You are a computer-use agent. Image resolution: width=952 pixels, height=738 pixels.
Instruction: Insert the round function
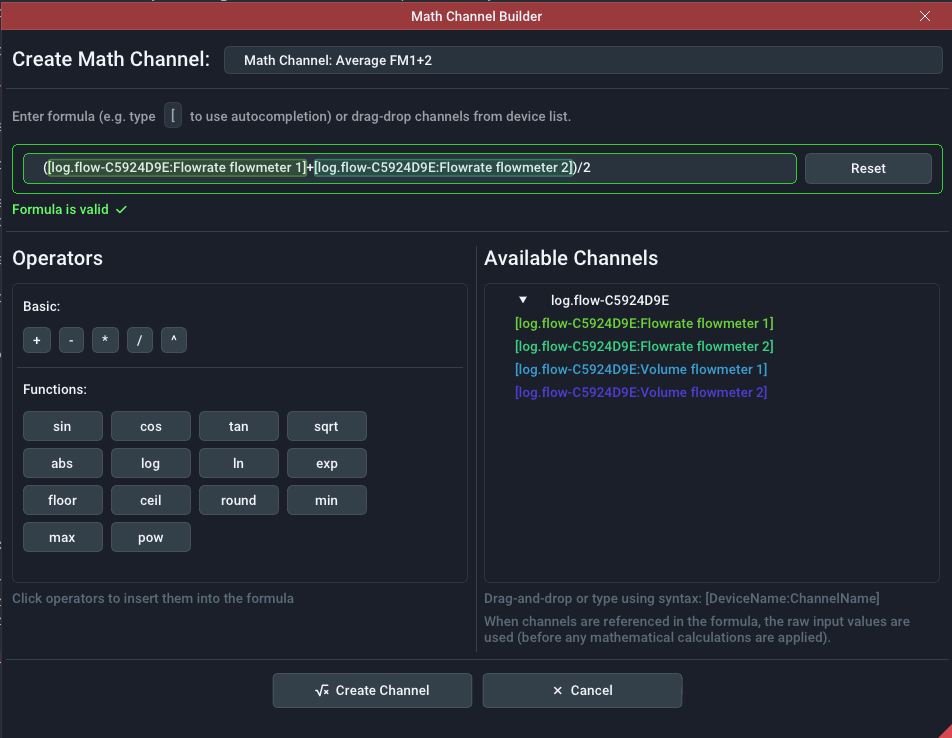point(238,500)
